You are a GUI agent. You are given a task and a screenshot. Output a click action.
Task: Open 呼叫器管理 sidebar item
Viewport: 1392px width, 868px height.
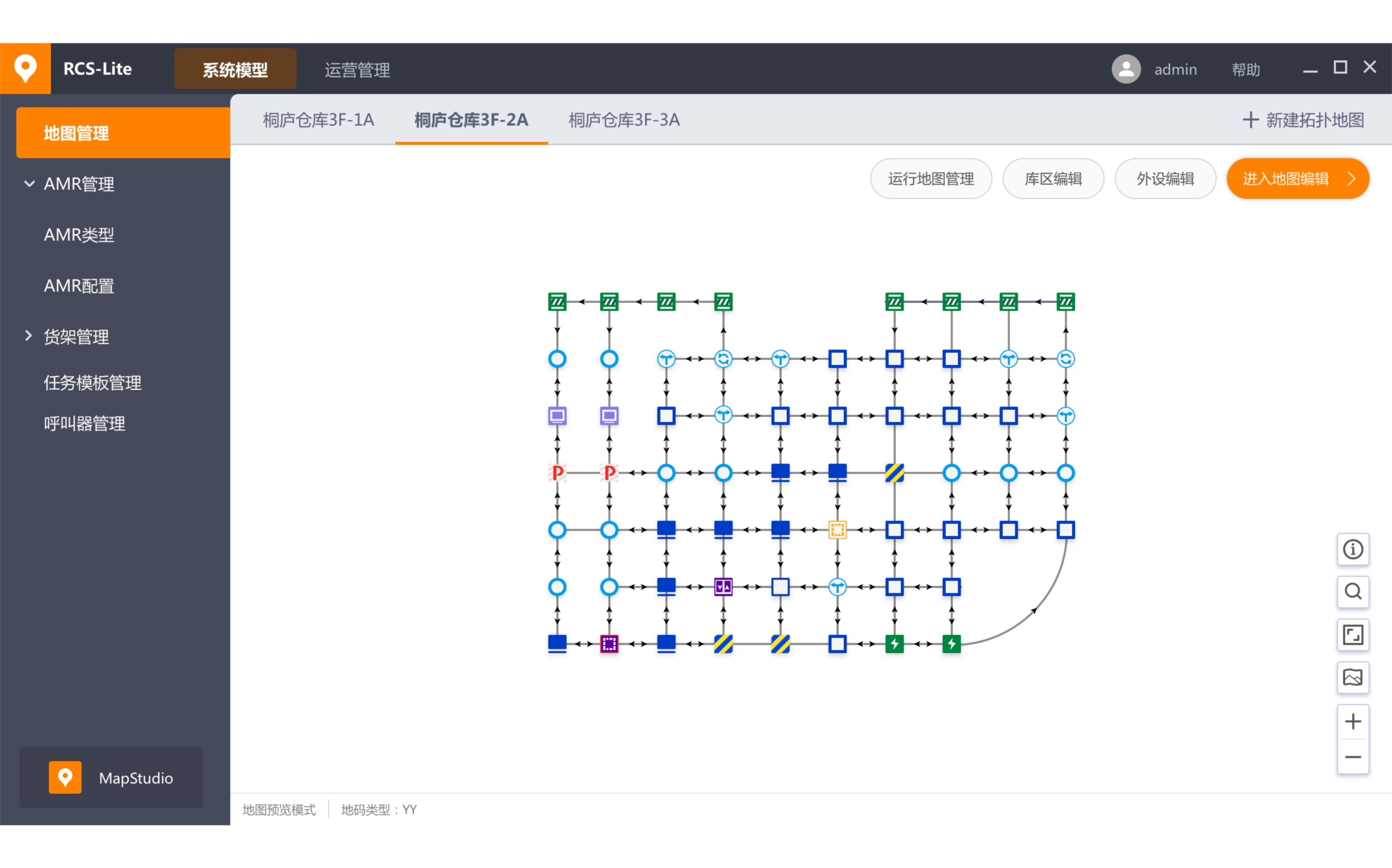click(x=84, y=423)
